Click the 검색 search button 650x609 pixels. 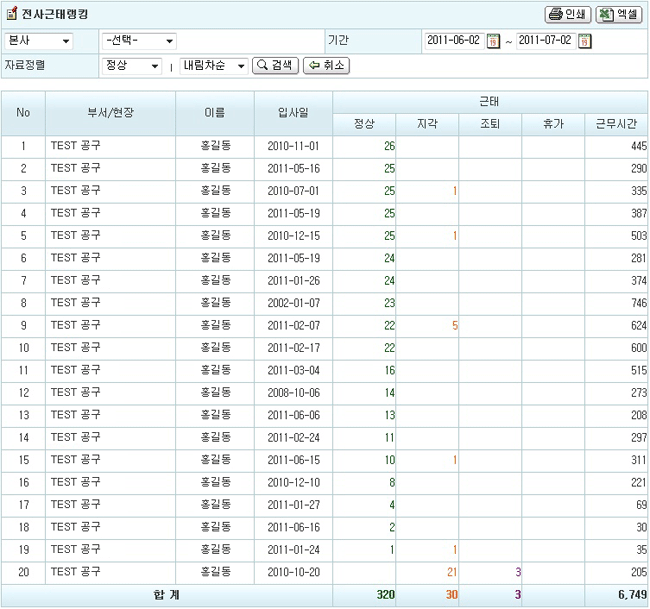tap(275, 66)
